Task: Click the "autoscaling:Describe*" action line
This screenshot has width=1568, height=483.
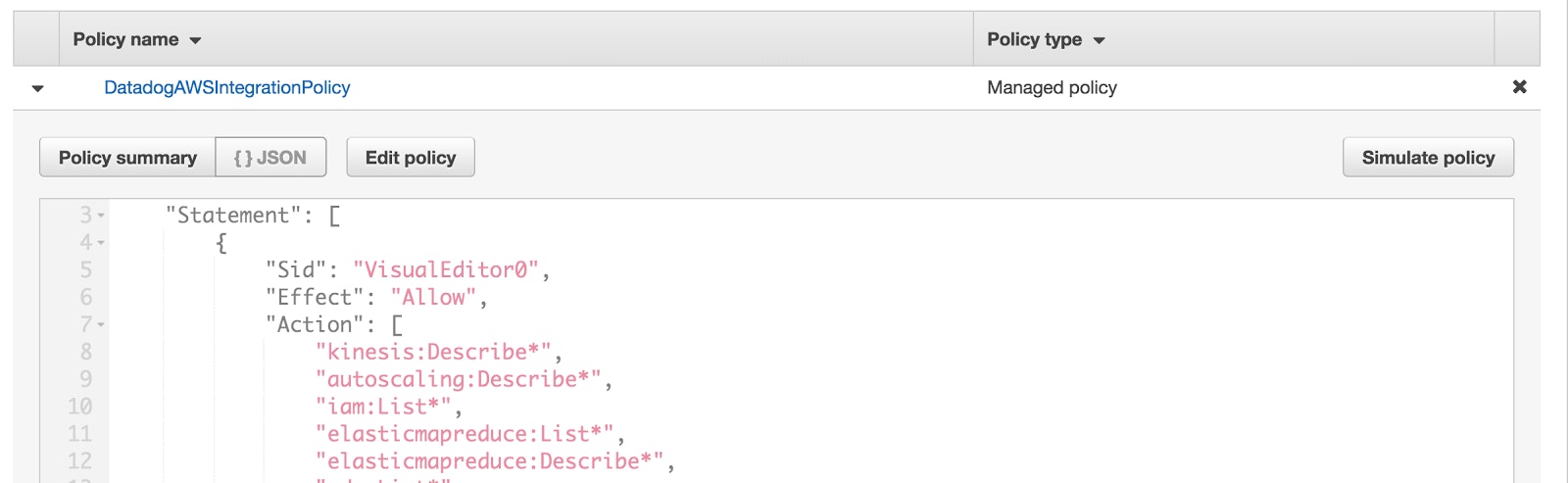Action: point(458,379)
